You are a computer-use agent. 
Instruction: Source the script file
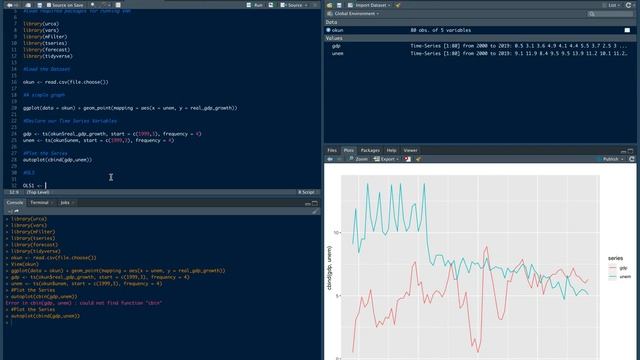click(291, 5)
